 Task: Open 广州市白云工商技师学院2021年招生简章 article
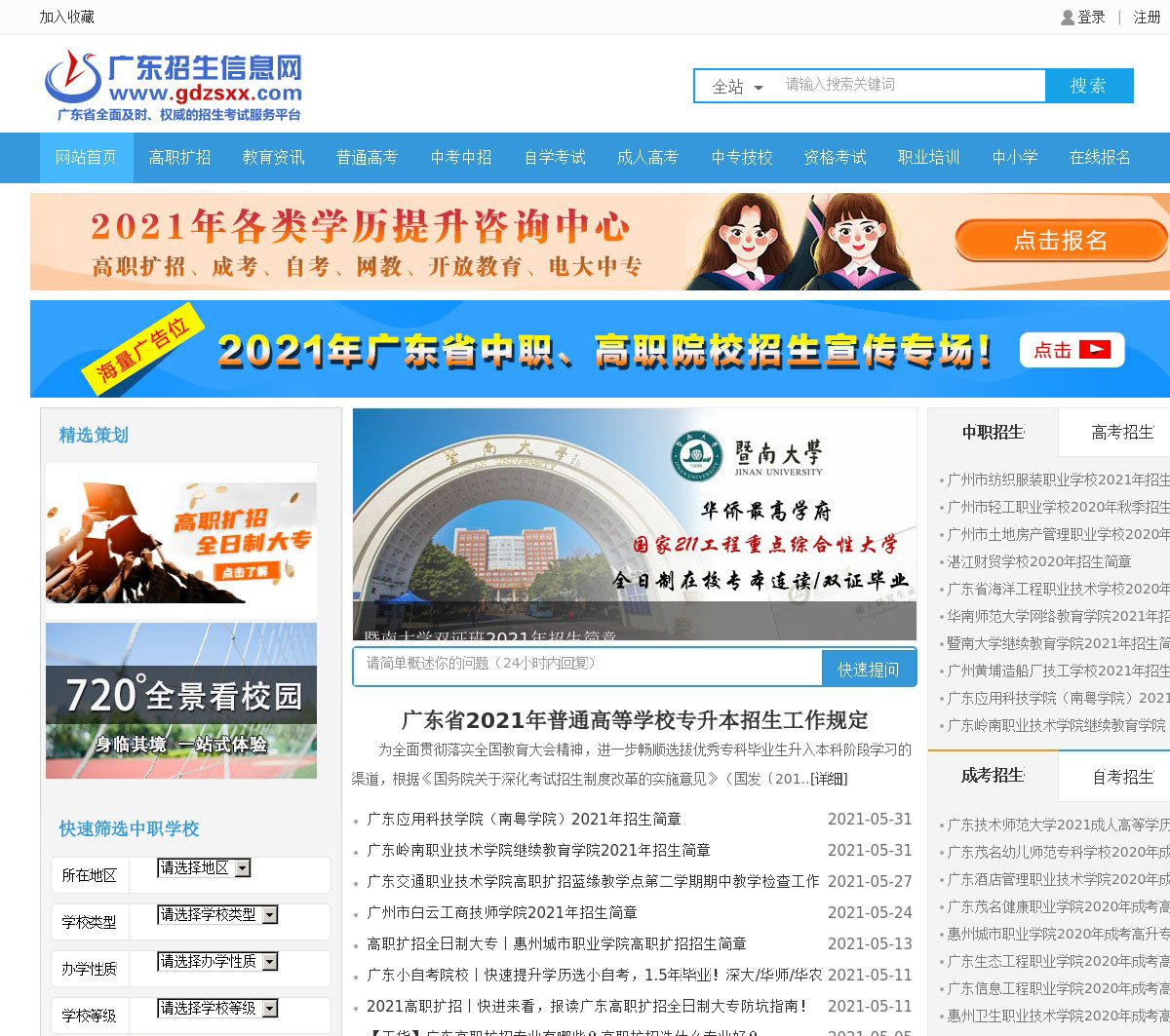click(502, 912)
